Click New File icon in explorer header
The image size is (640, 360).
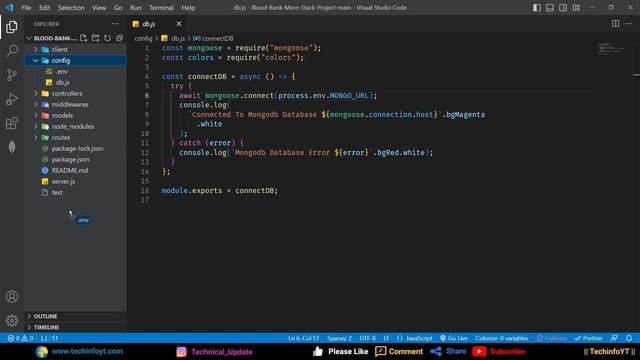click(84, 38)
